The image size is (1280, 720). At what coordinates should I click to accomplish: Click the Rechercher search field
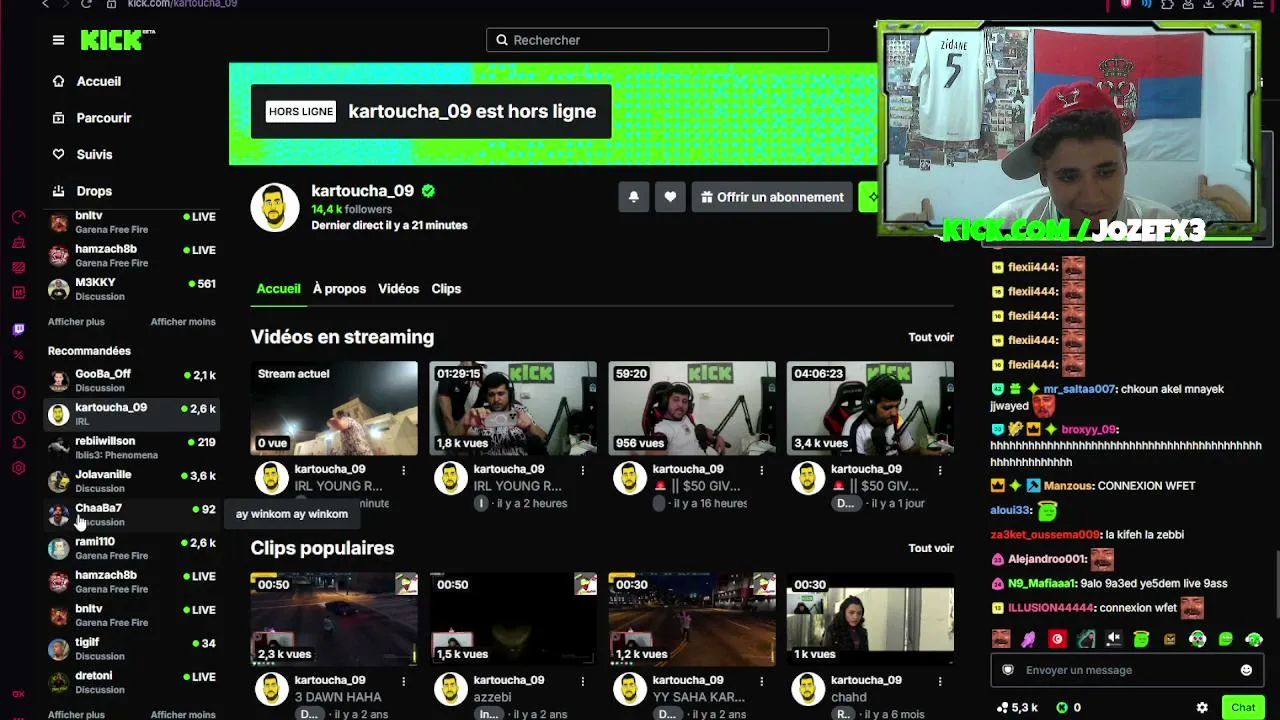click(x=658, y=40)
